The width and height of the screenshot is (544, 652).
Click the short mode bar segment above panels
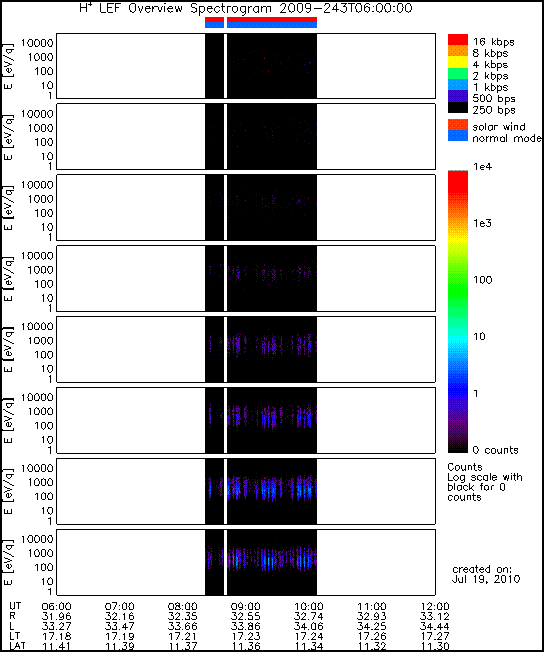tap(215, 22)
